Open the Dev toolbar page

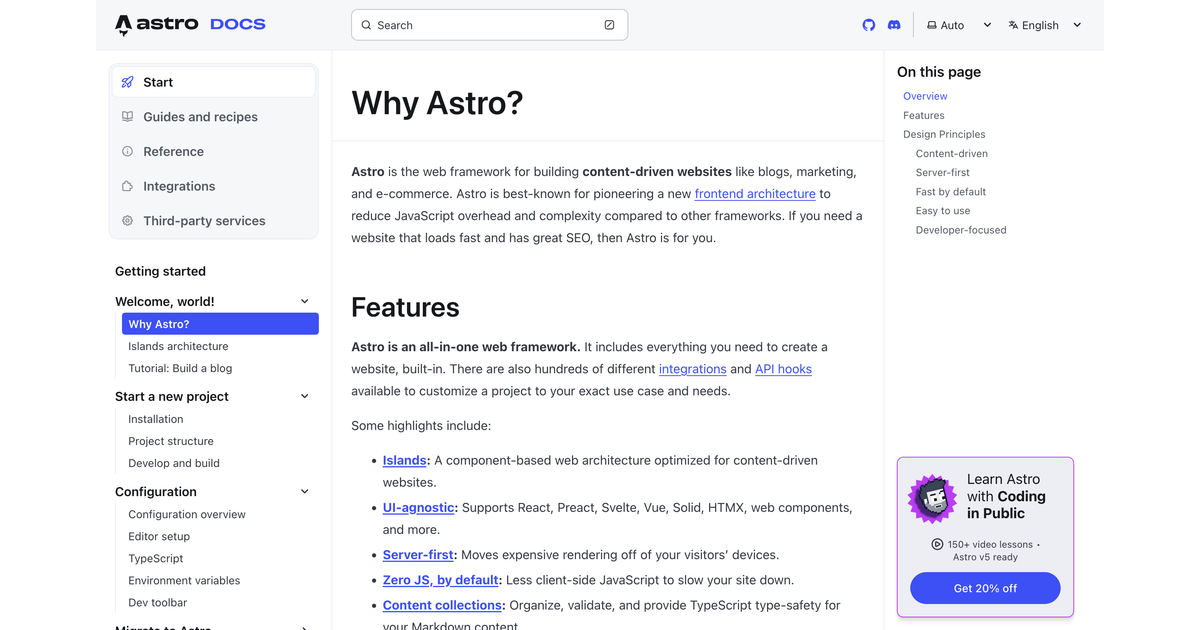pos(158,602)
